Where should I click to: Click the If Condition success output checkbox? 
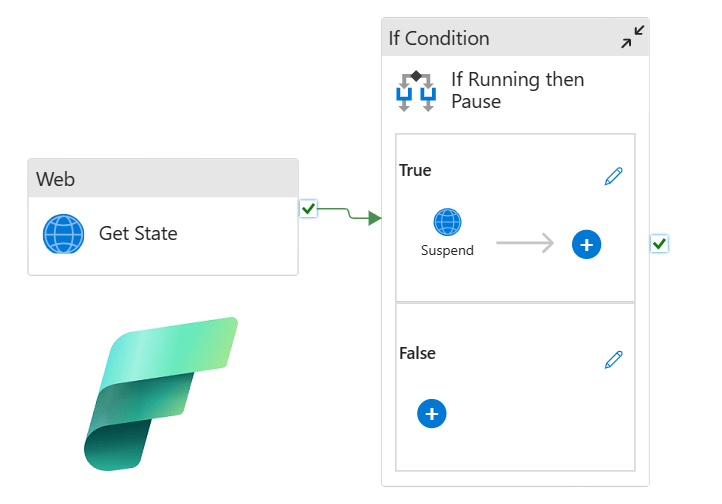[658, 243]
